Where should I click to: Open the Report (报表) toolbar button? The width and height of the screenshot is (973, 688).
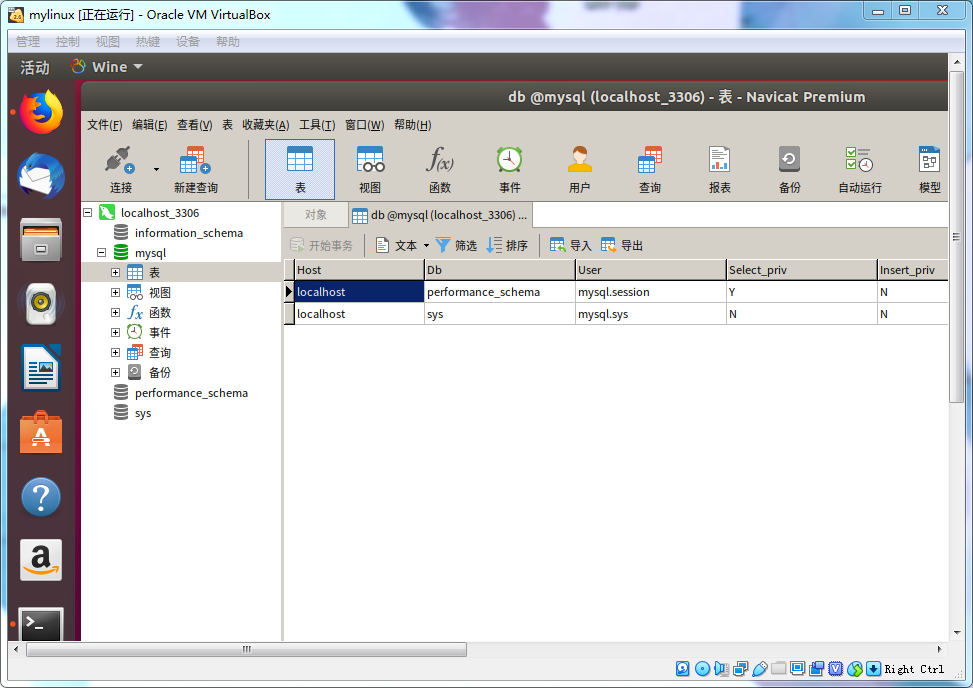click(x=719, y=169)
